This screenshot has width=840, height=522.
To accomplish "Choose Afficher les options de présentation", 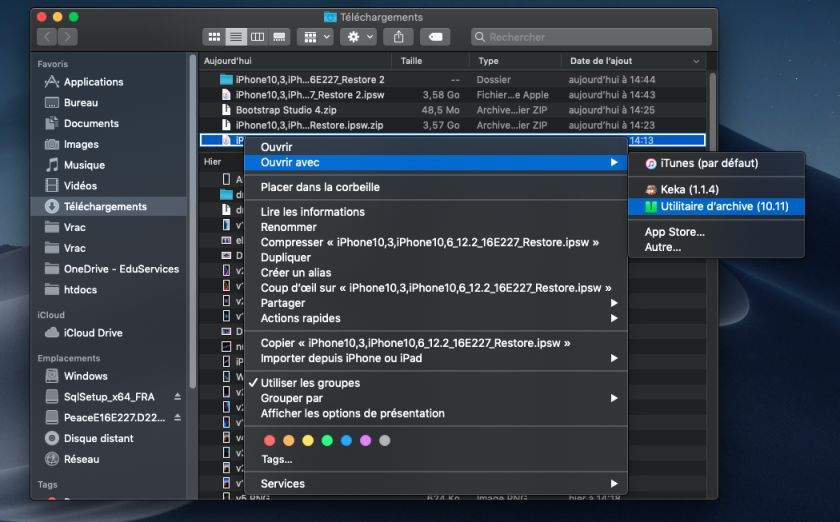I will click(x=436, y=413).
